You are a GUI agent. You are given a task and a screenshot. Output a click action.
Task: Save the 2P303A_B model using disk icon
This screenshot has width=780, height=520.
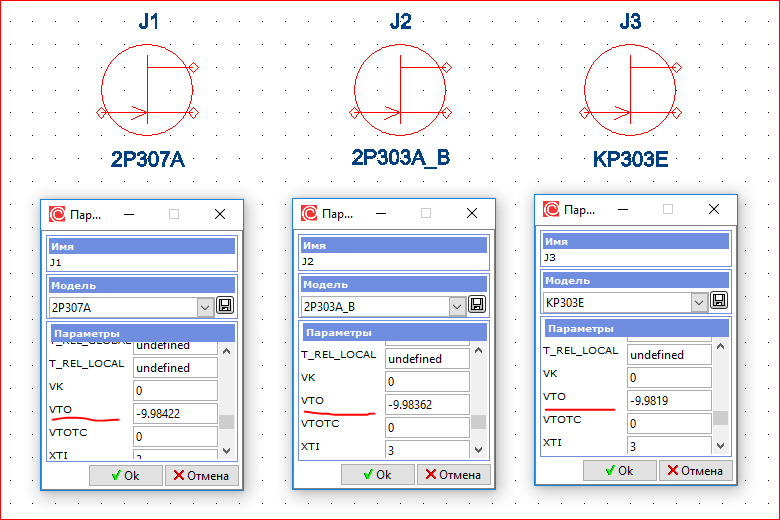[477, 305]
